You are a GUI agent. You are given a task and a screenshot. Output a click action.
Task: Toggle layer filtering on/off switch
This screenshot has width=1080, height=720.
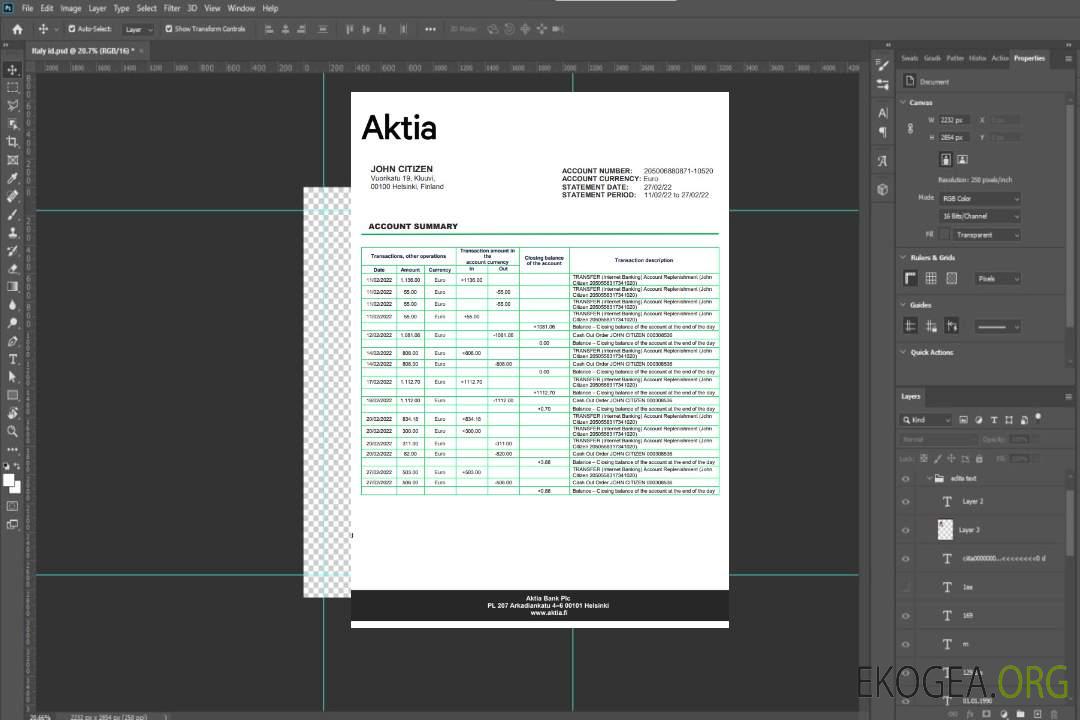pyautogui.click(x=1038, y=418)
